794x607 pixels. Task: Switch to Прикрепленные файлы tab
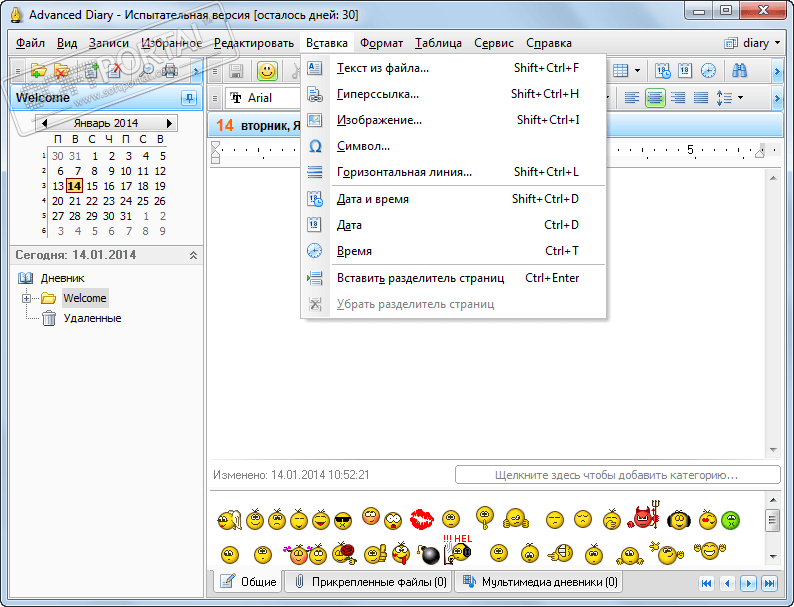(369, 582)
